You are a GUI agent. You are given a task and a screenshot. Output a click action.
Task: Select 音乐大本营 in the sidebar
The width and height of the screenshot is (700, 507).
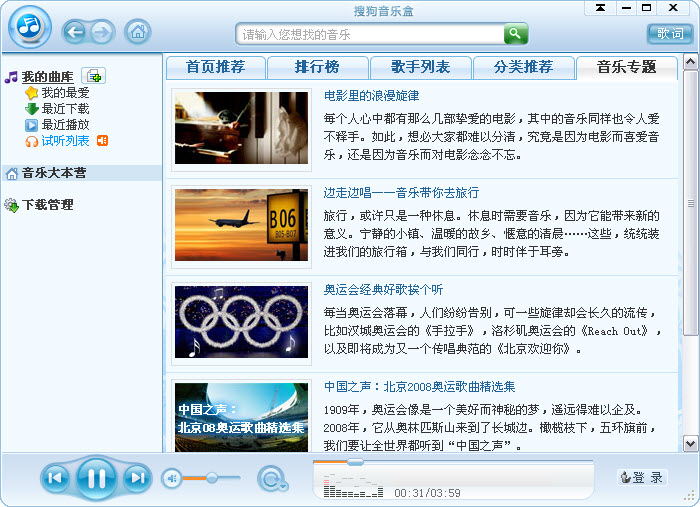tap(81, 173)
